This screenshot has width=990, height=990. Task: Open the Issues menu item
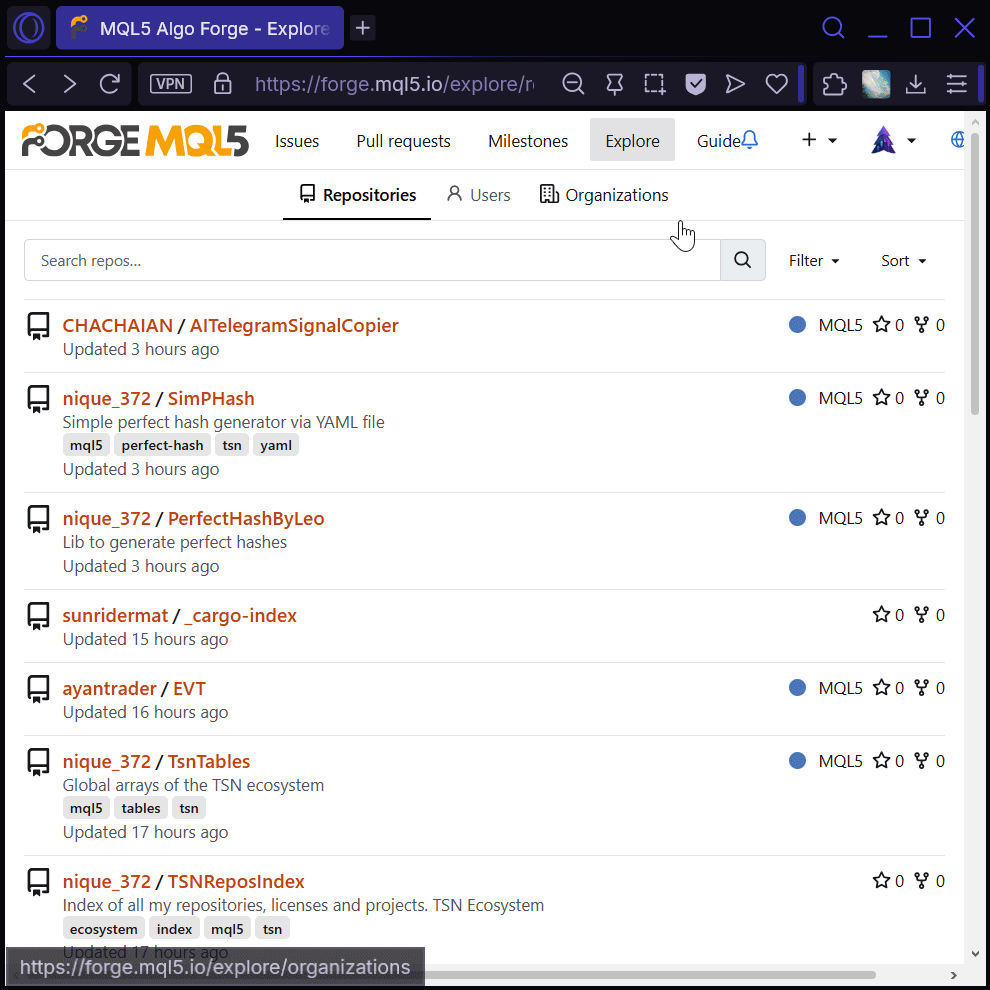pos(297,141)
